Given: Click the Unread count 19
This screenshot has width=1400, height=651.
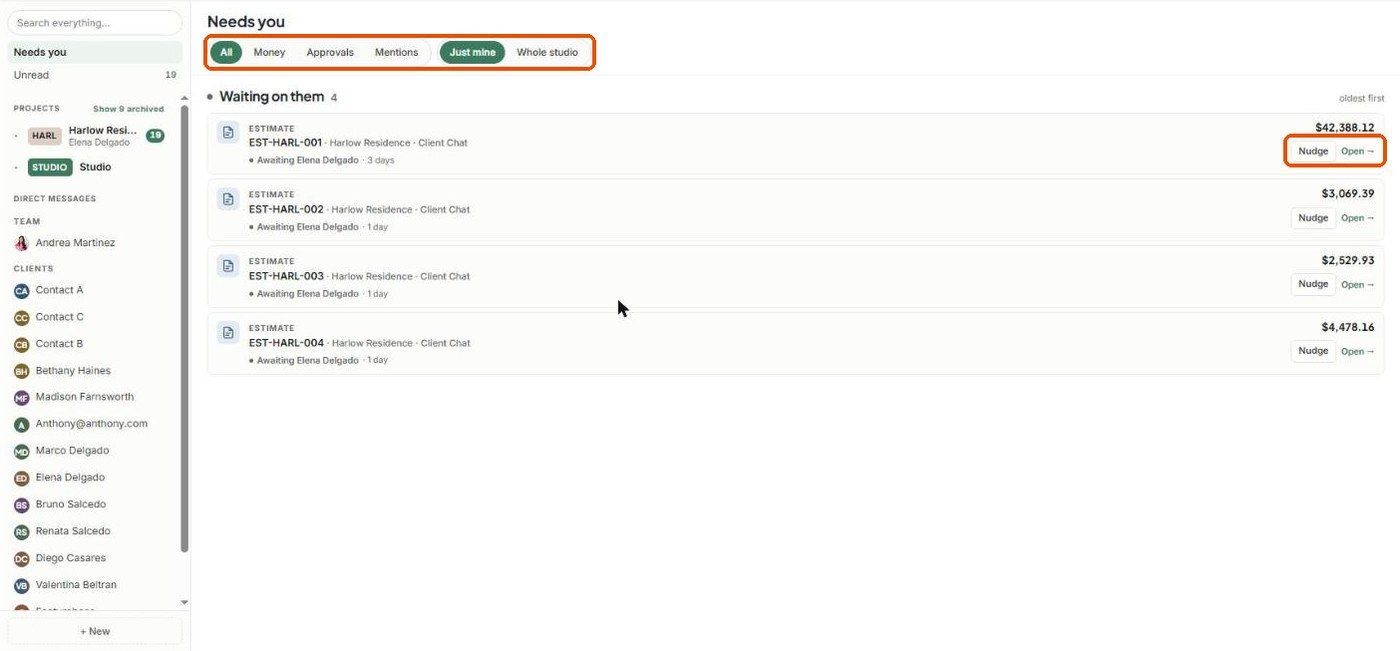Looking at the screenshot, I should coord(170,75).
